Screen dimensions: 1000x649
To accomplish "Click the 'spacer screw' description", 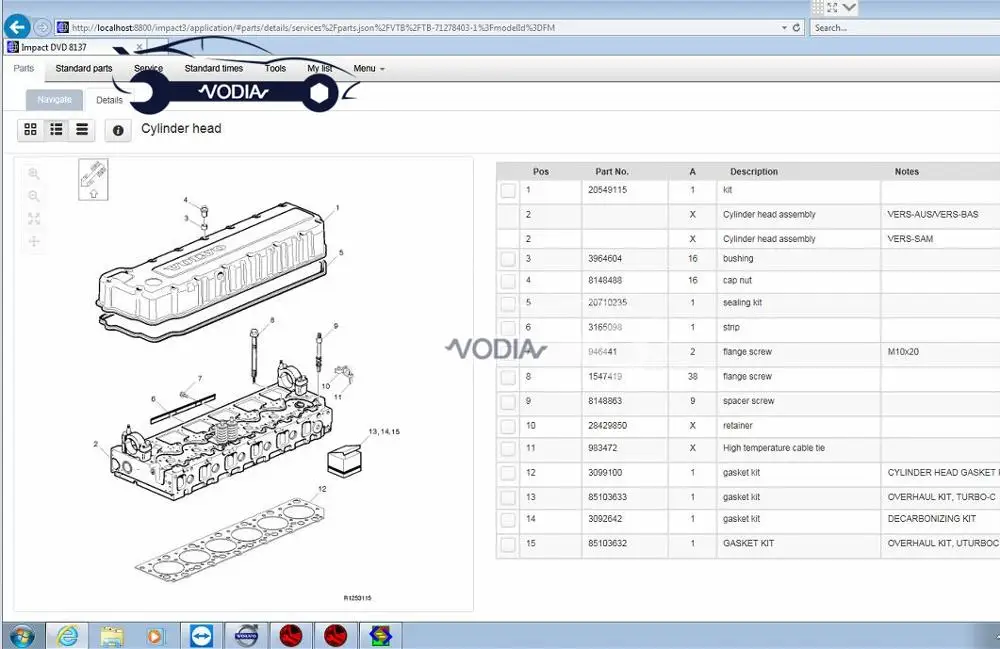I will (x=749, y=401).
